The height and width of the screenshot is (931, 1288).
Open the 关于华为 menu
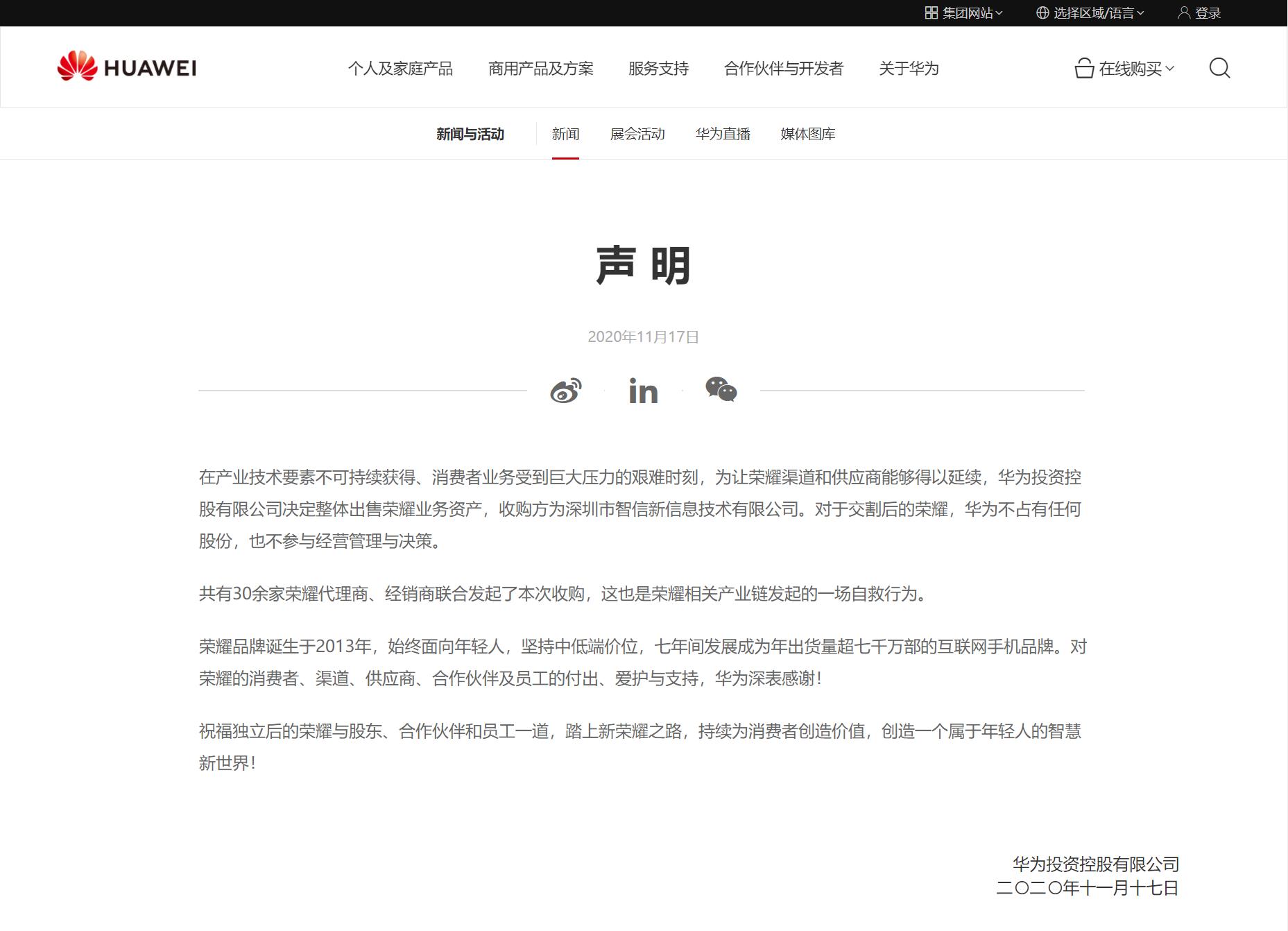coord(909,68)
